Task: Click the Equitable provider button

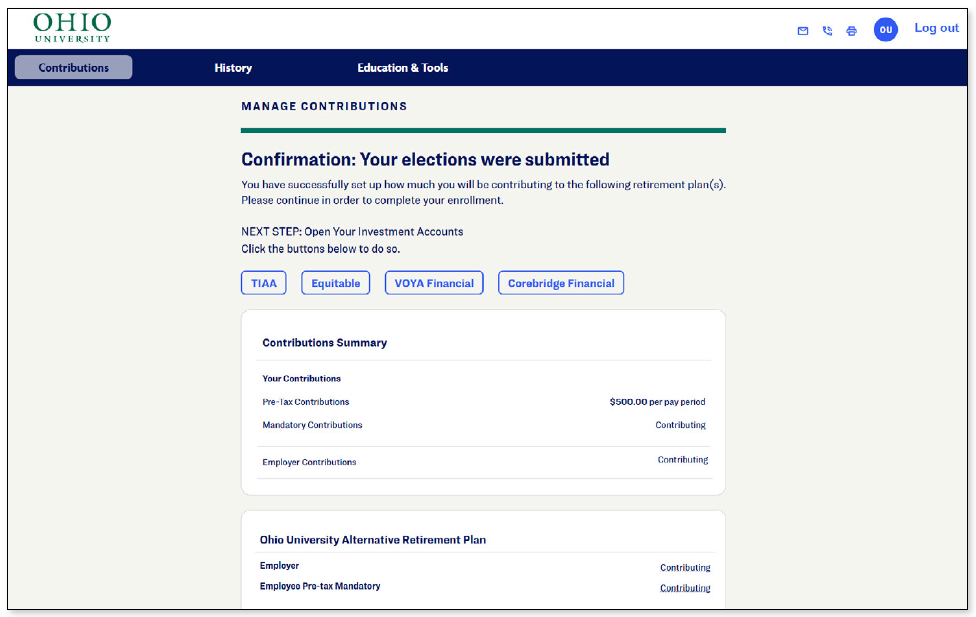Action: 336,283
